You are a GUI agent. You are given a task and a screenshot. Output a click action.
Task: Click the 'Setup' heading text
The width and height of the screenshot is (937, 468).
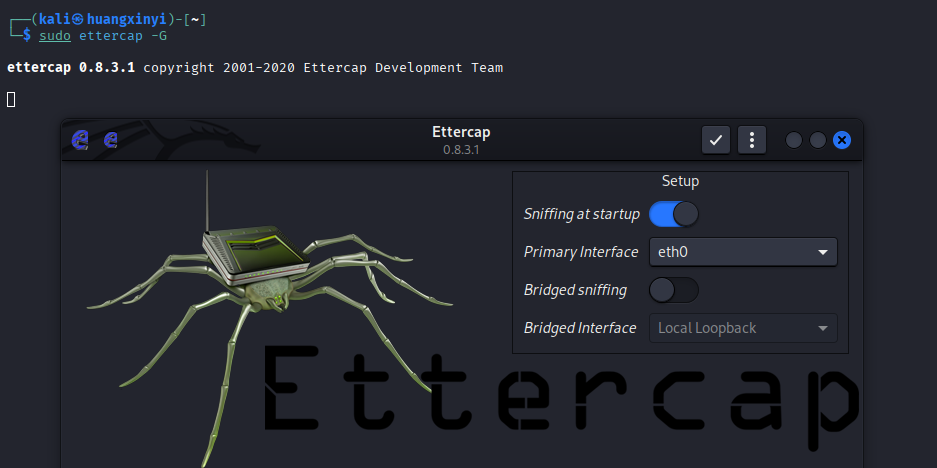(680, 181)
